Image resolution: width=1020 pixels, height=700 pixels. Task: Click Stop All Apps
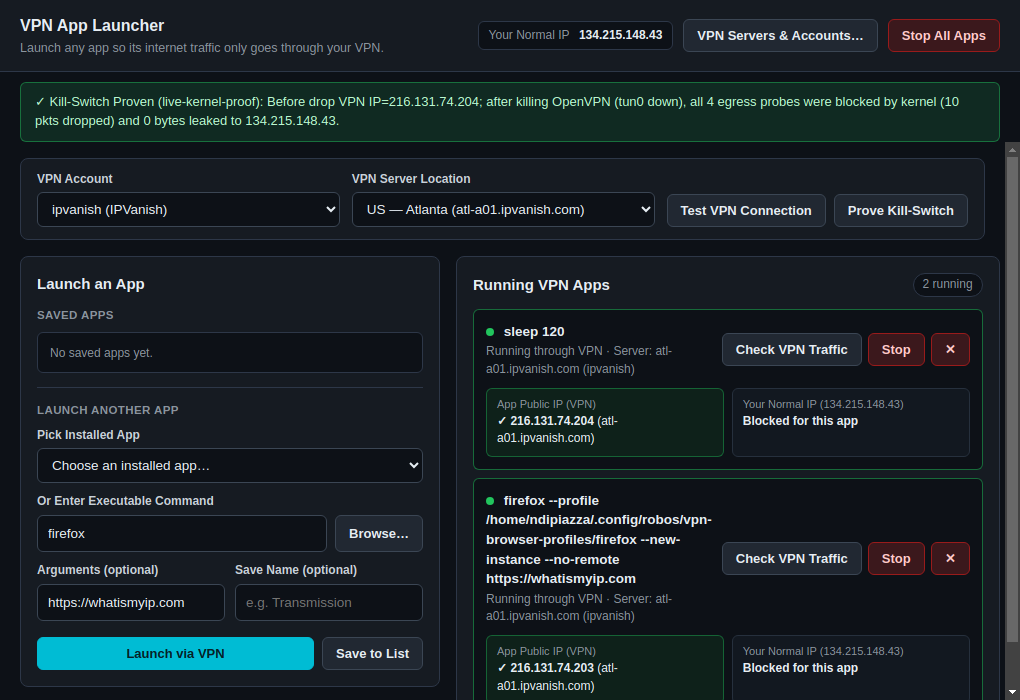[x=943, y=35]
